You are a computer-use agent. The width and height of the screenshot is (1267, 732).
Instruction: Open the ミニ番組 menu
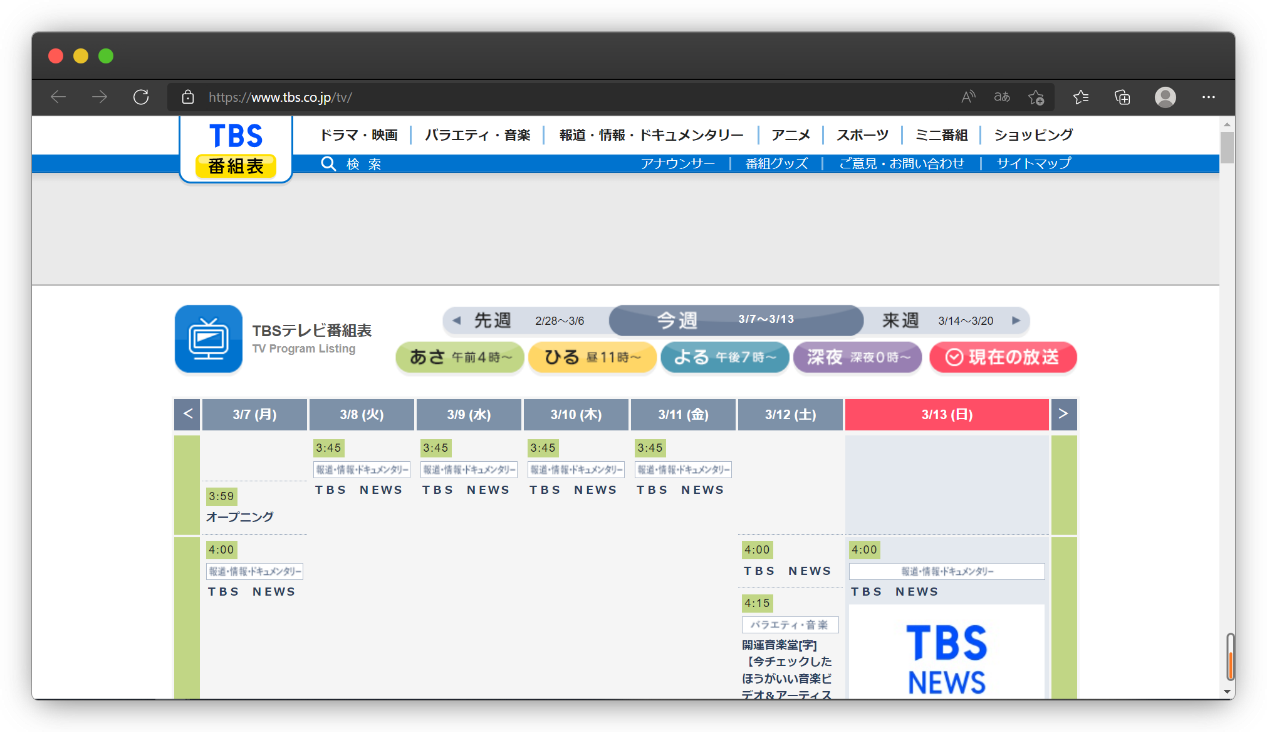[941, 135]
